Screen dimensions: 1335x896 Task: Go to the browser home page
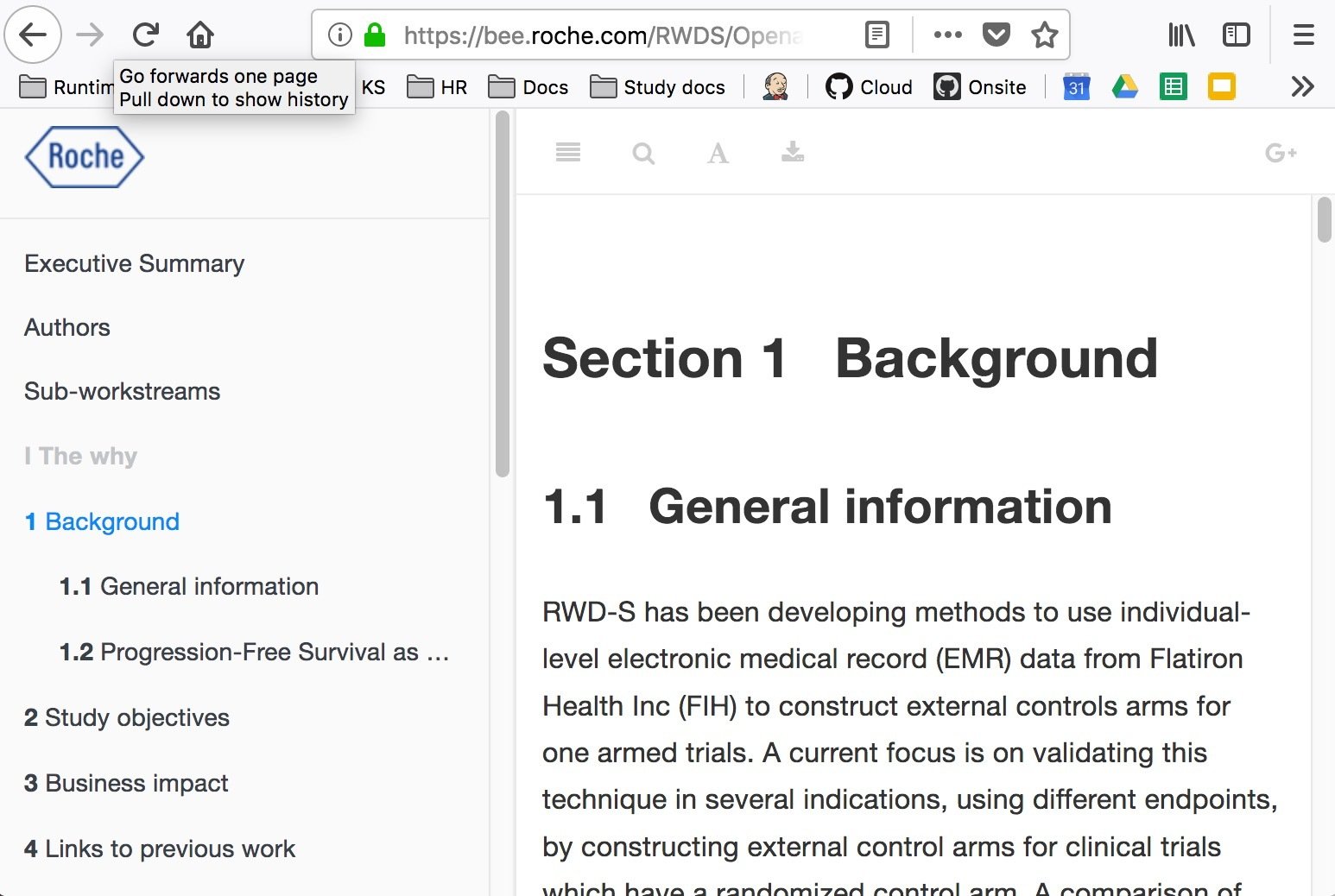pos(200,35)
